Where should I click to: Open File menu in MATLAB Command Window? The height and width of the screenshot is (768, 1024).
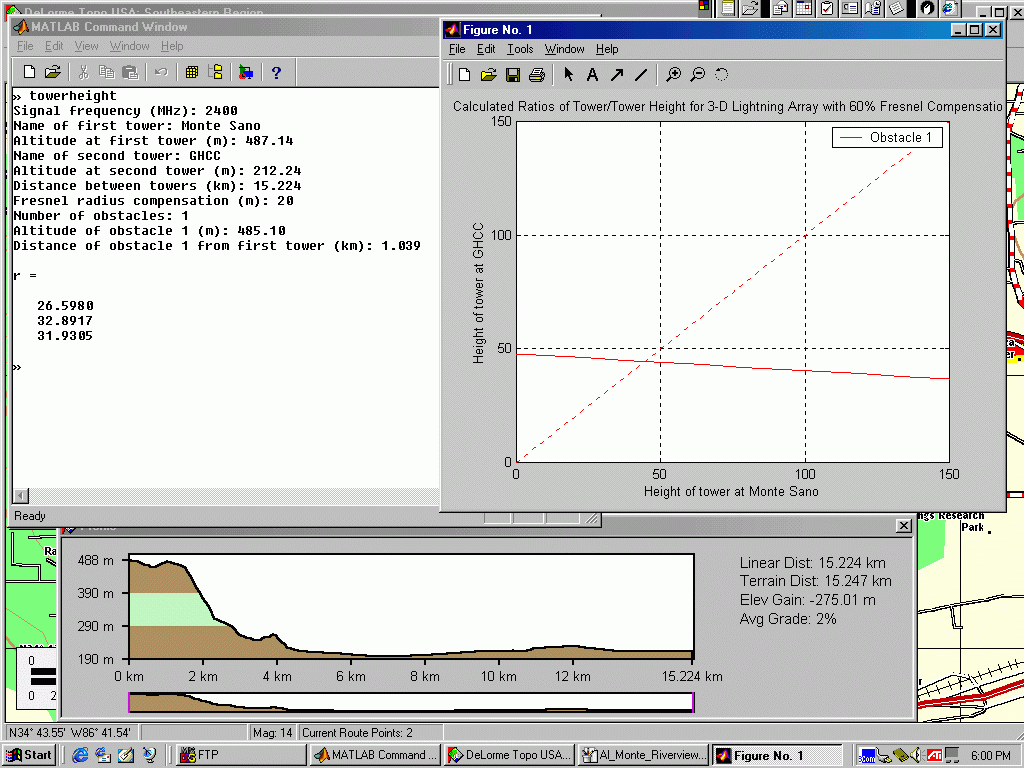tap(25, 46)
